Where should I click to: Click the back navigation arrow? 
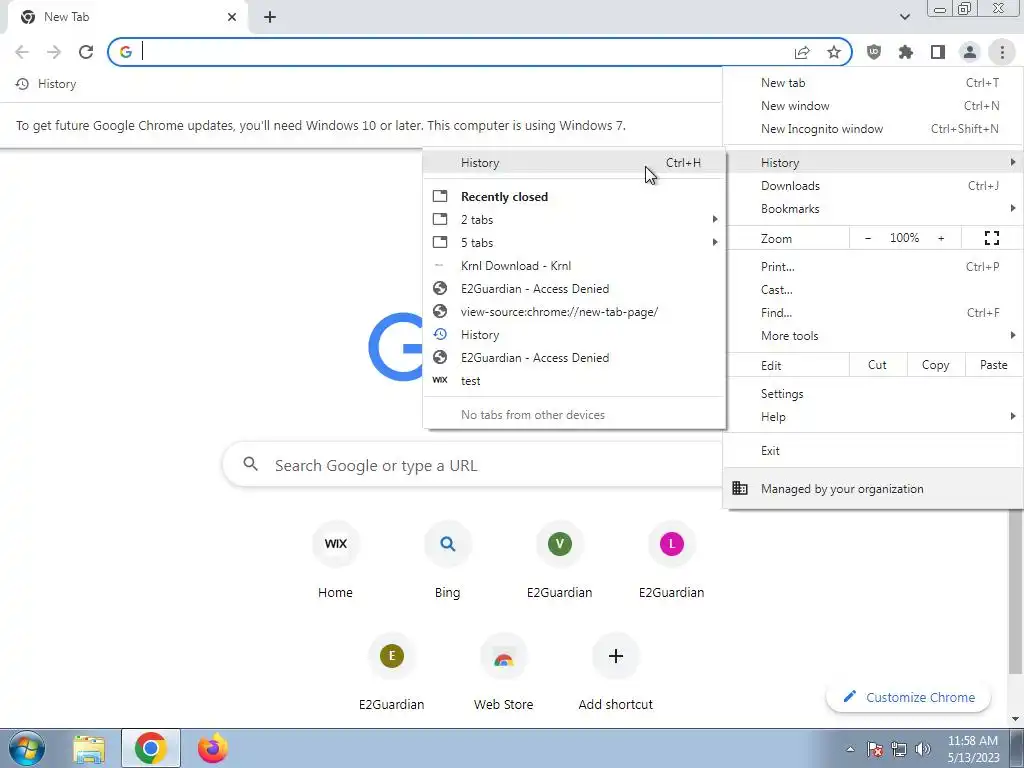pyautogui.click(x=22, y=52)
